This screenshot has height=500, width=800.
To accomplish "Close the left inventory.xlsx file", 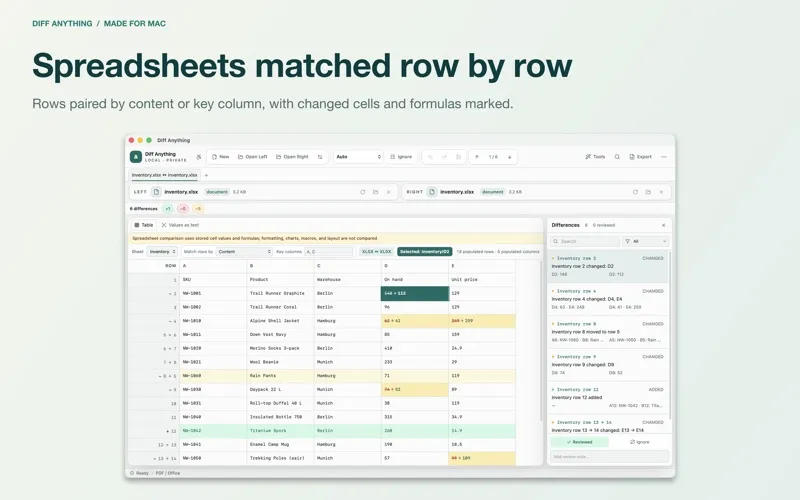I will [x=388, y=192].
